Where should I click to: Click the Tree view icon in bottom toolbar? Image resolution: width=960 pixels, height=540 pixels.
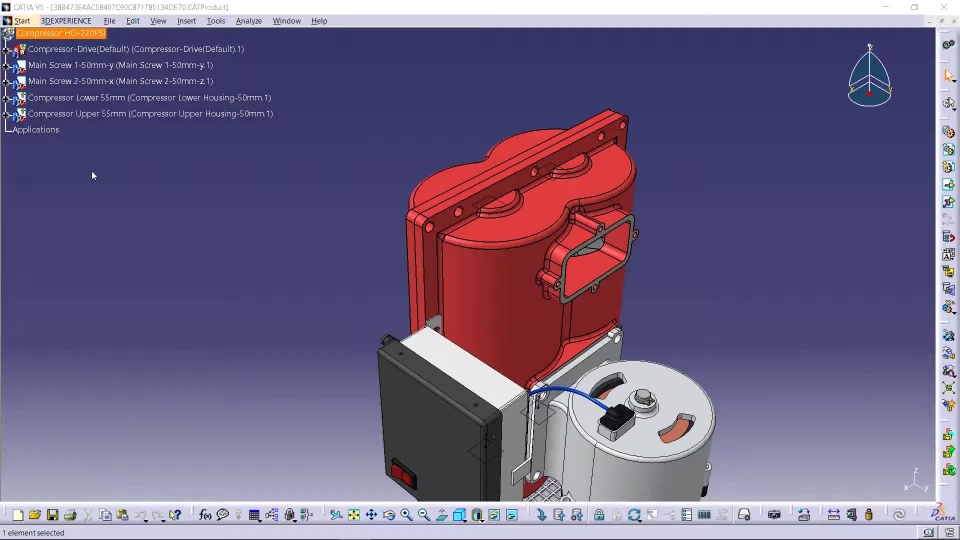[272, 515]
